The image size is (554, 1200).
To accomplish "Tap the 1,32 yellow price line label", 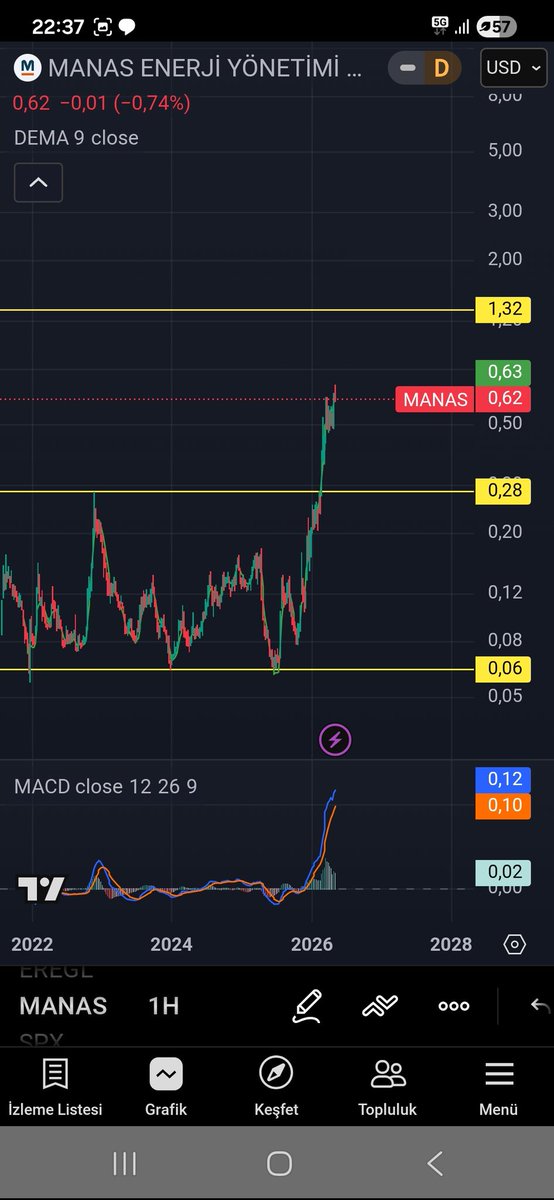I will (x=504, y=311).
